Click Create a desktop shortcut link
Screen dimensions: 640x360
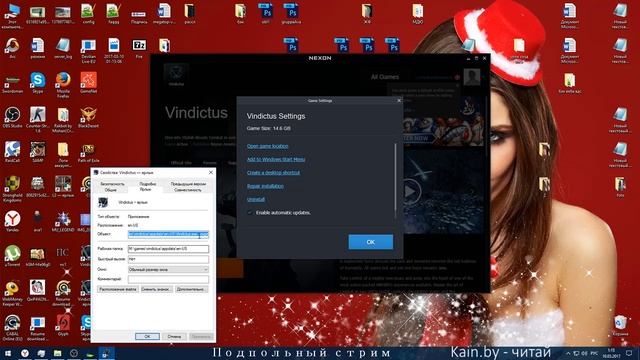pos(273,173)
